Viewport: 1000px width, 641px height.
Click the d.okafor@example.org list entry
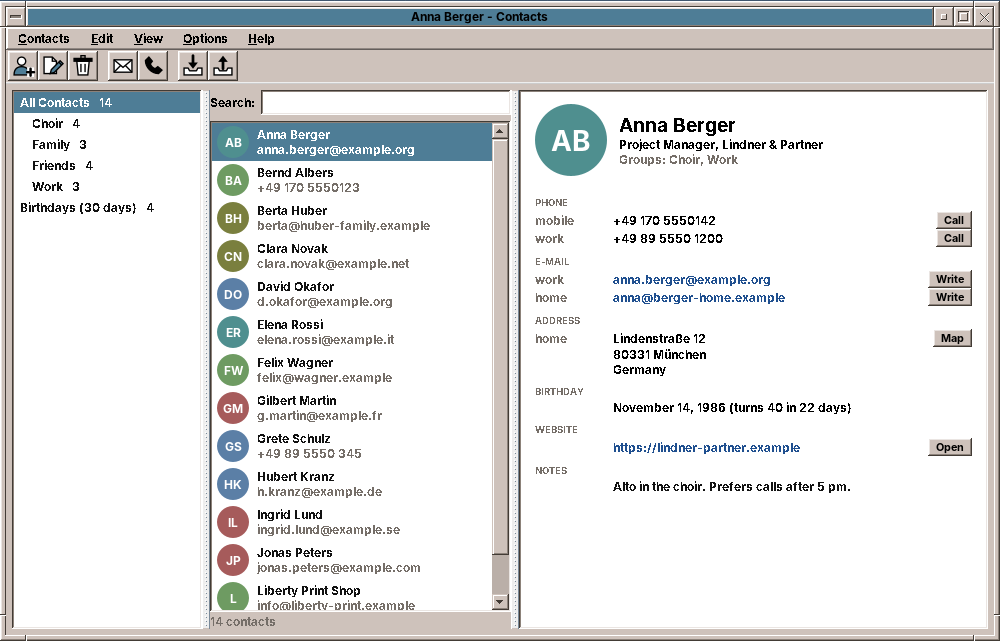325,302
